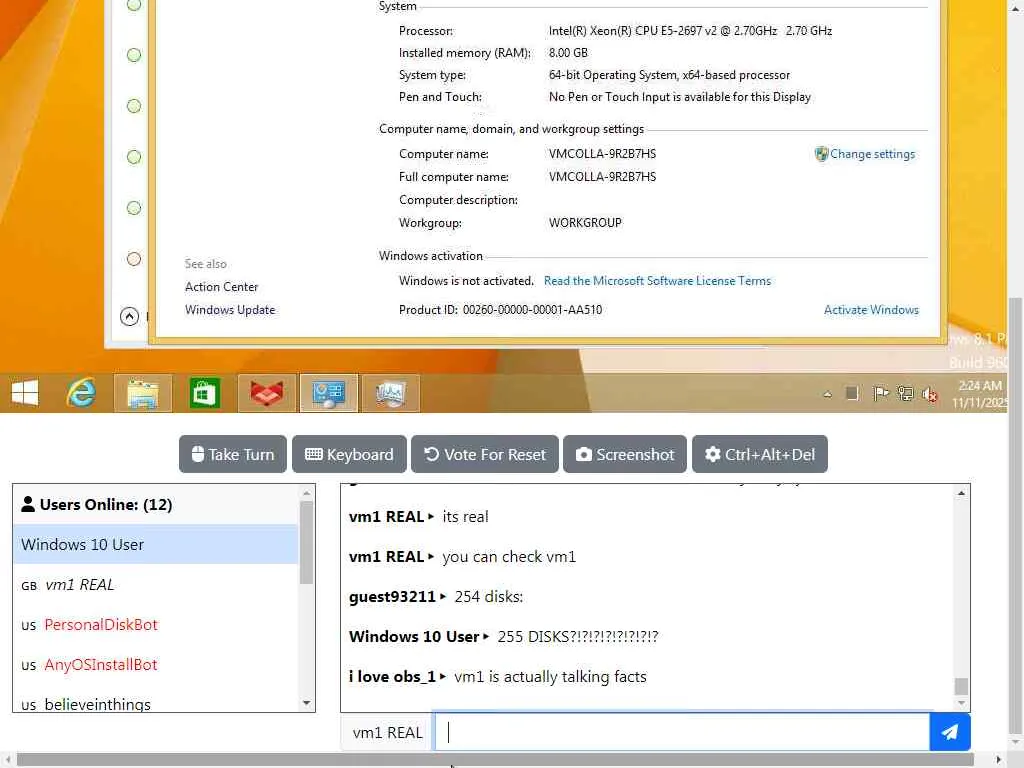This screenshot has height=768, width=1024.
Task: Click the 64-bit Operating System system type value
Action: (669, 75)
